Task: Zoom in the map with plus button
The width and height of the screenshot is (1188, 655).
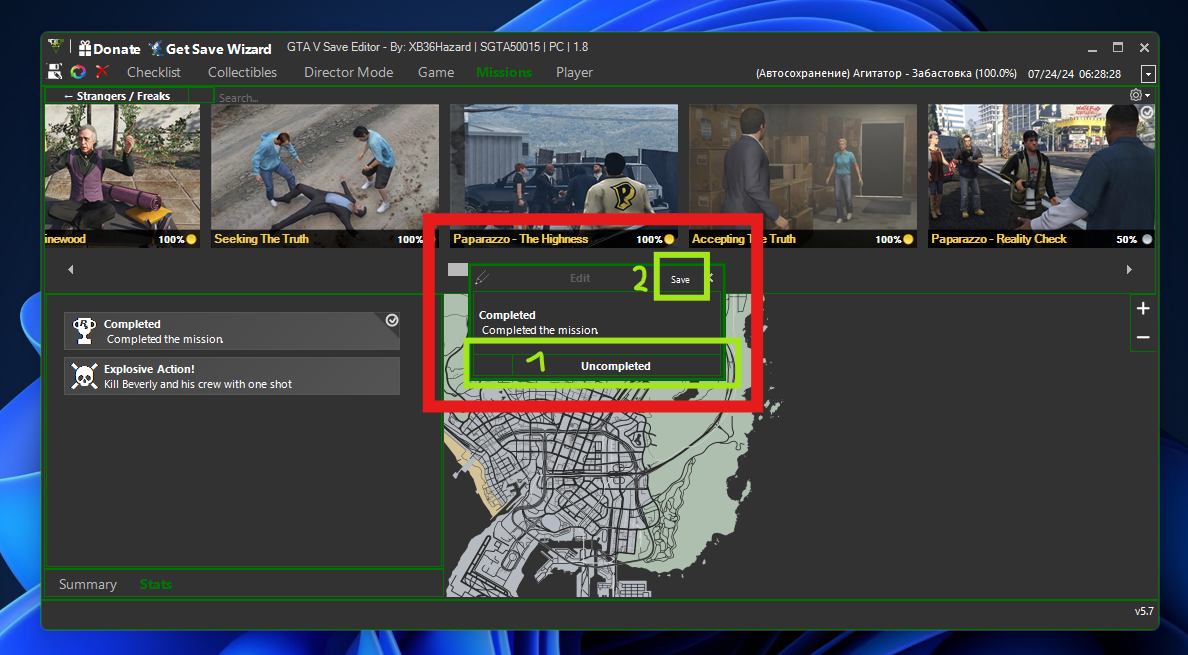Action: 1143,308
